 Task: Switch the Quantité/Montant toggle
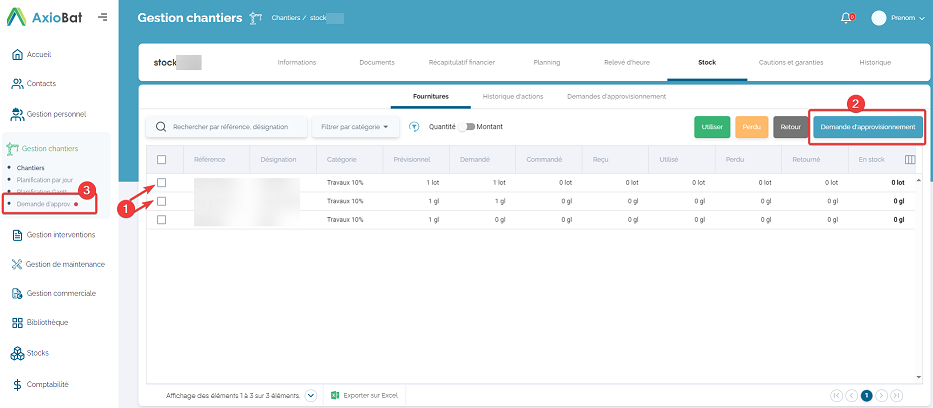(467, 127)
